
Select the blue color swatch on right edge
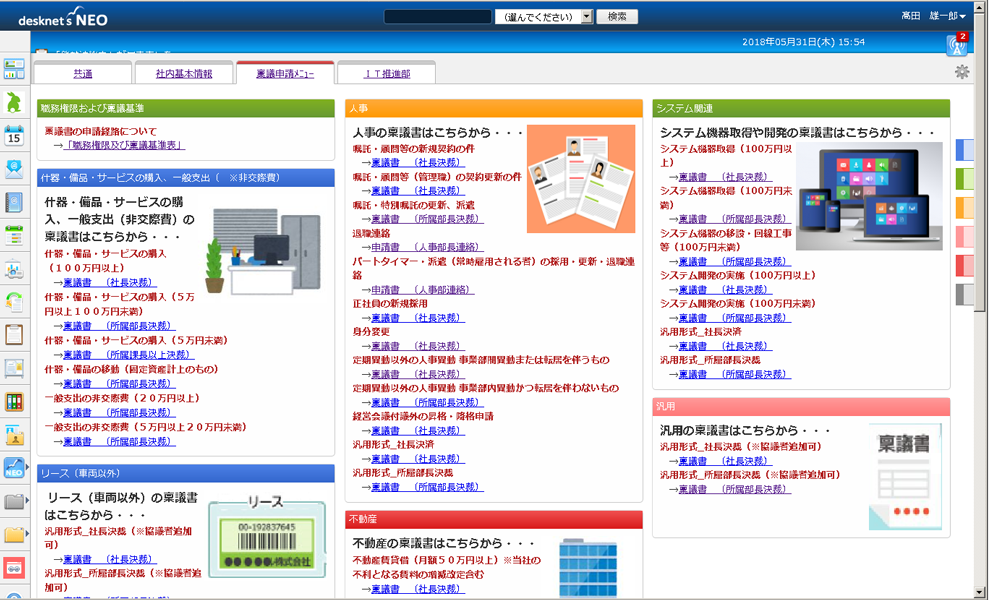coord(965,150)
